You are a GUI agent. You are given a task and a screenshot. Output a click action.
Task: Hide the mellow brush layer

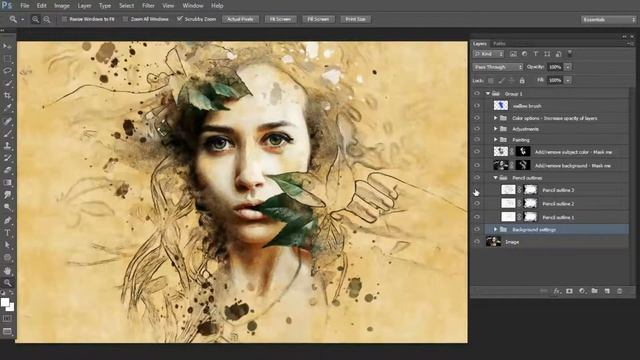coord(477,106)
